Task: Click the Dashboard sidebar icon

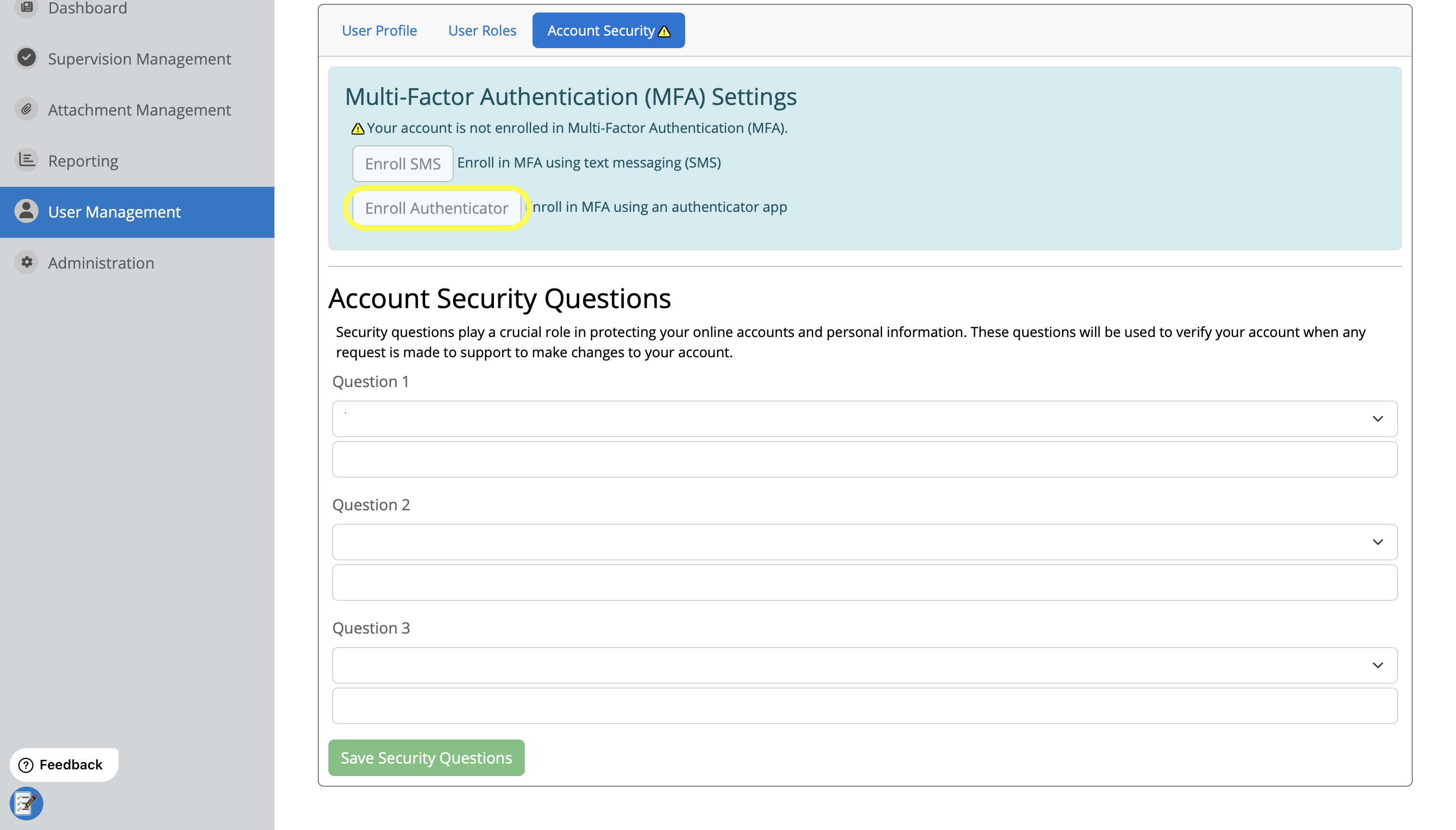Action: click(x=26, y=7)
